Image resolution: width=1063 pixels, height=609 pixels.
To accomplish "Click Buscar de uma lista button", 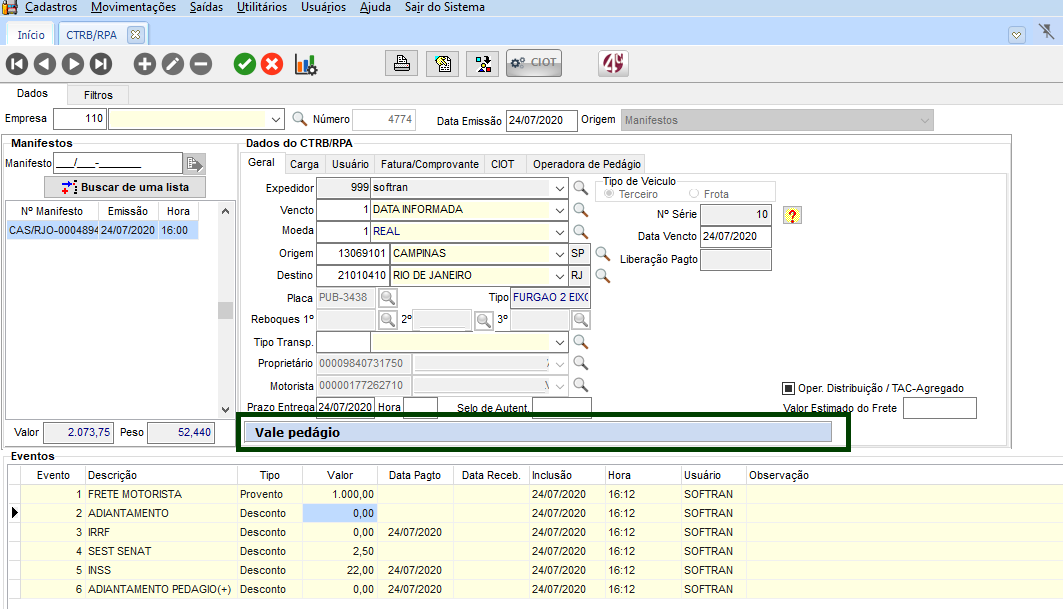I will click(126, 187).
